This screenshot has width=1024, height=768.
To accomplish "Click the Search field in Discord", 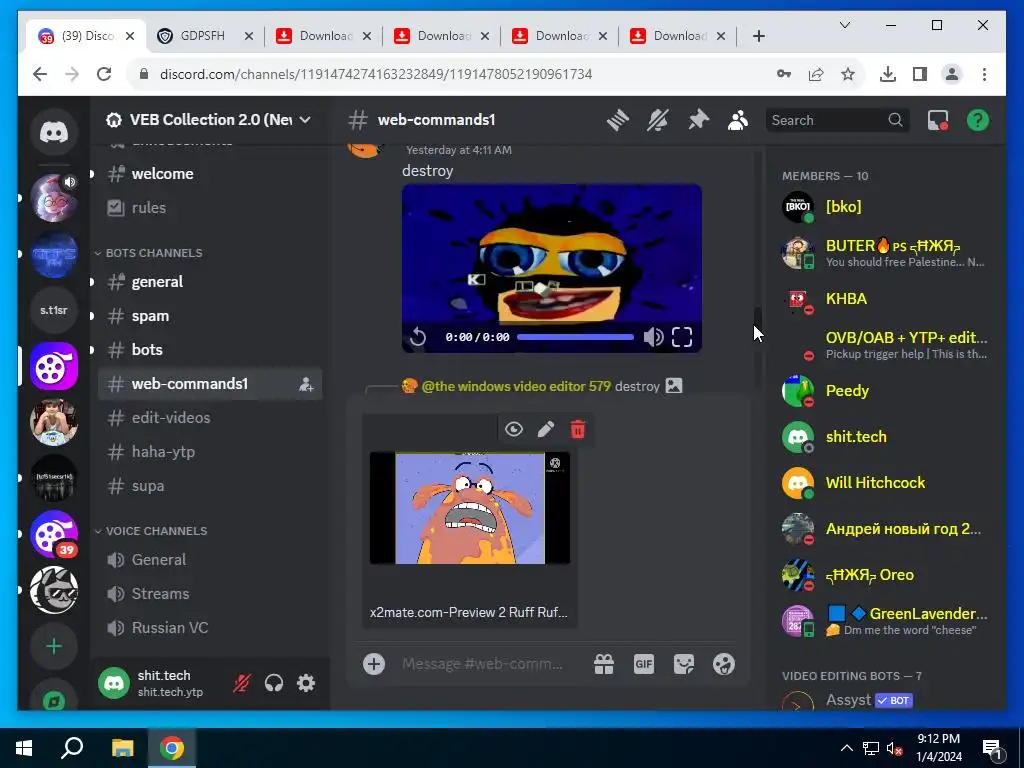I will click(837, 120).
